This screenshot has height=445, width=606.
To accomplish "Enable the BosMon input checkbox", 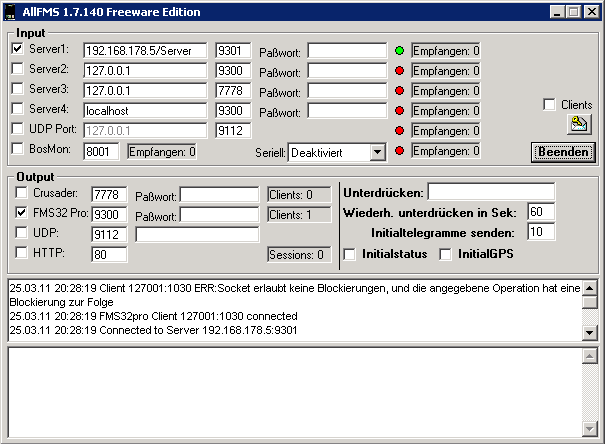I will pos(17,149).
